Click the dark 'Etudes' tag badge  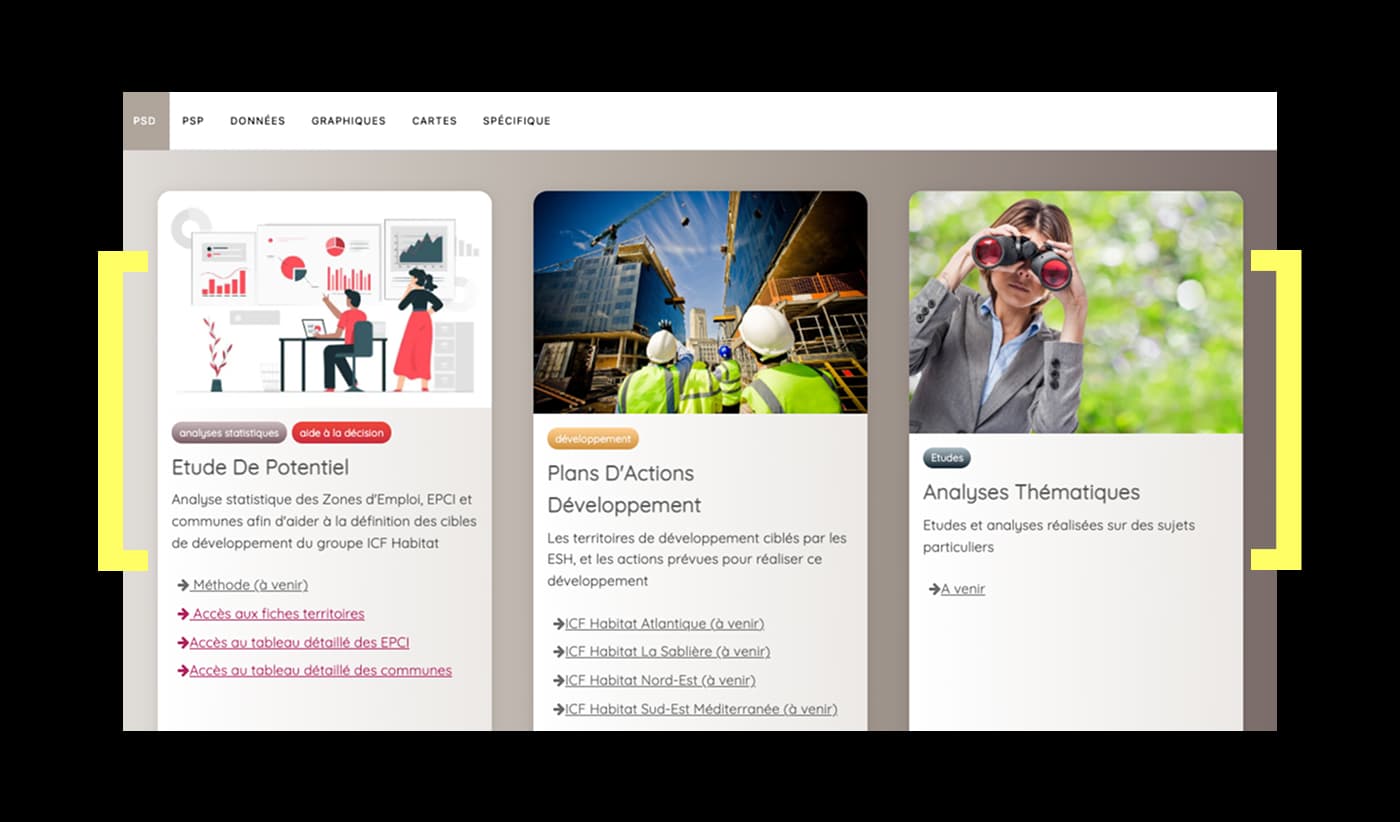coord(946,458)
